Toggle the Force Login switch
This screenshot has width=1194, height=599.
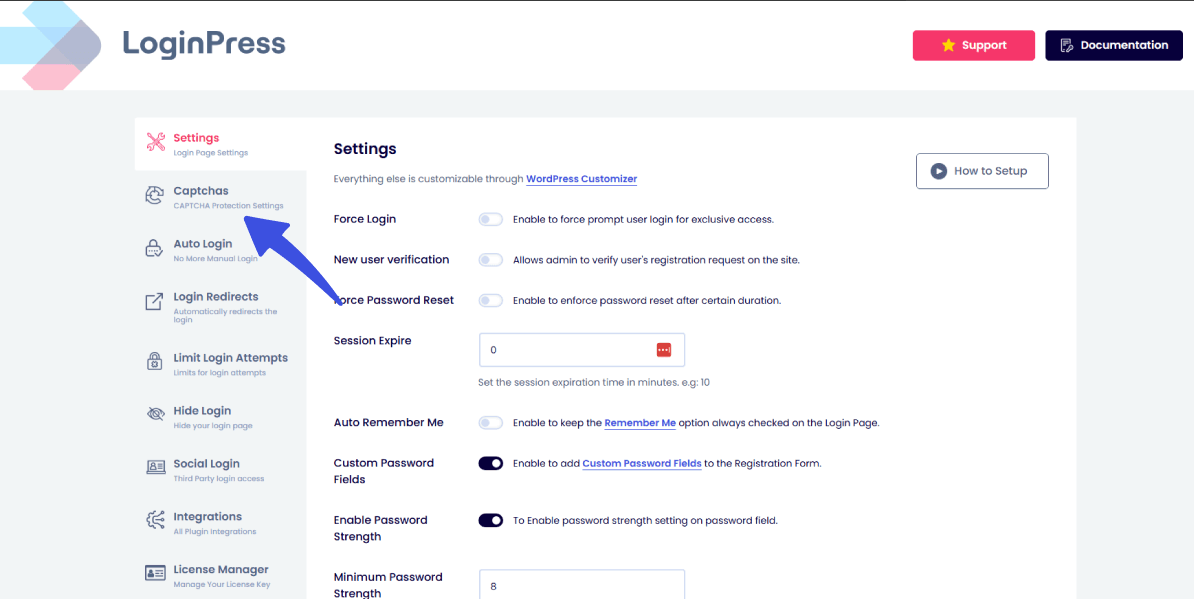[x=491, y=219]
